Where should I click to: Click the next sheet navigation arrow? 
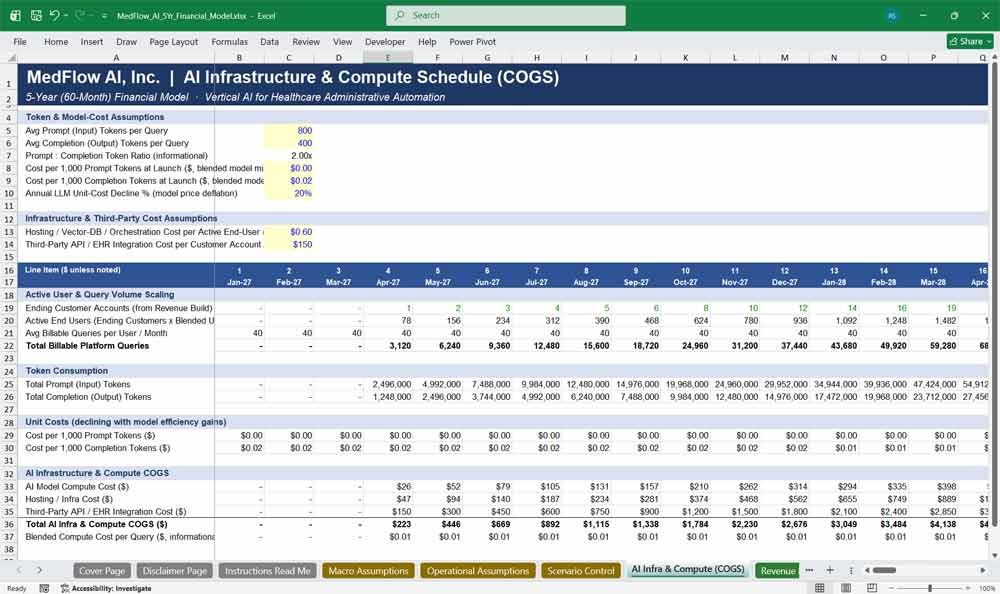pos(40,570)
